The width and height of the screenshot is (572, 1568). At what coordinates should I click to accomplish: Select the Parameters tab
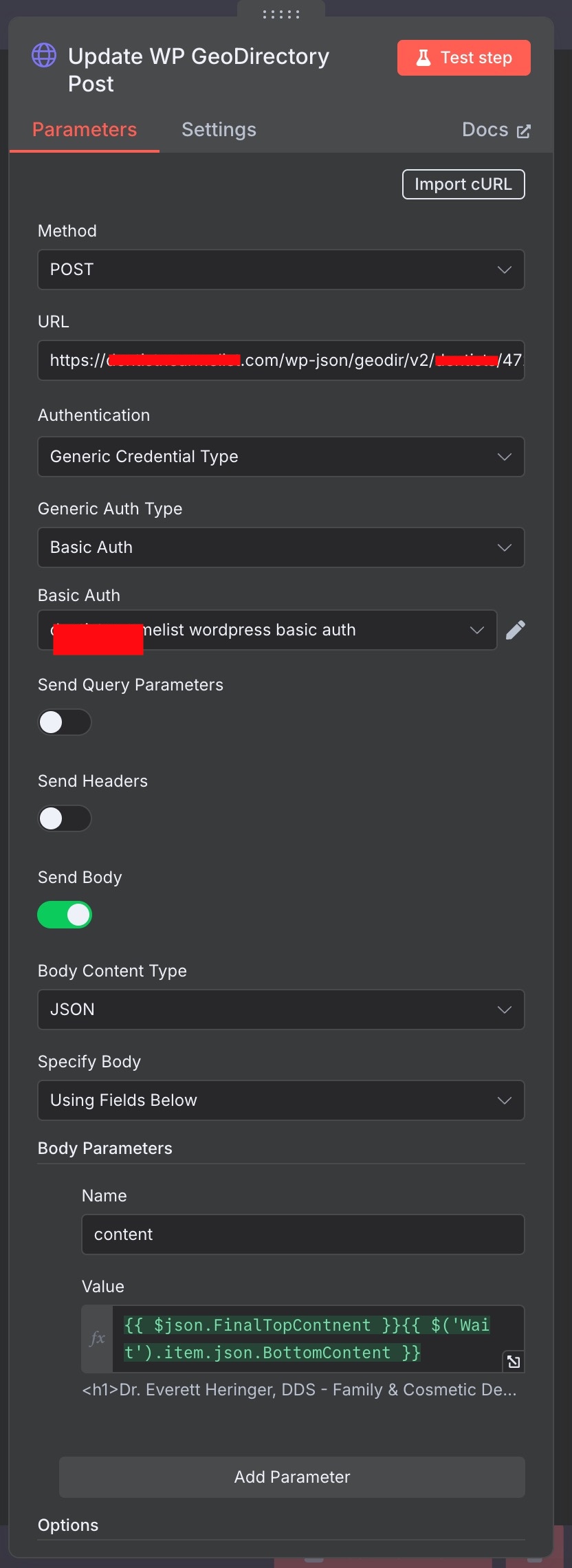pos(85,129)
